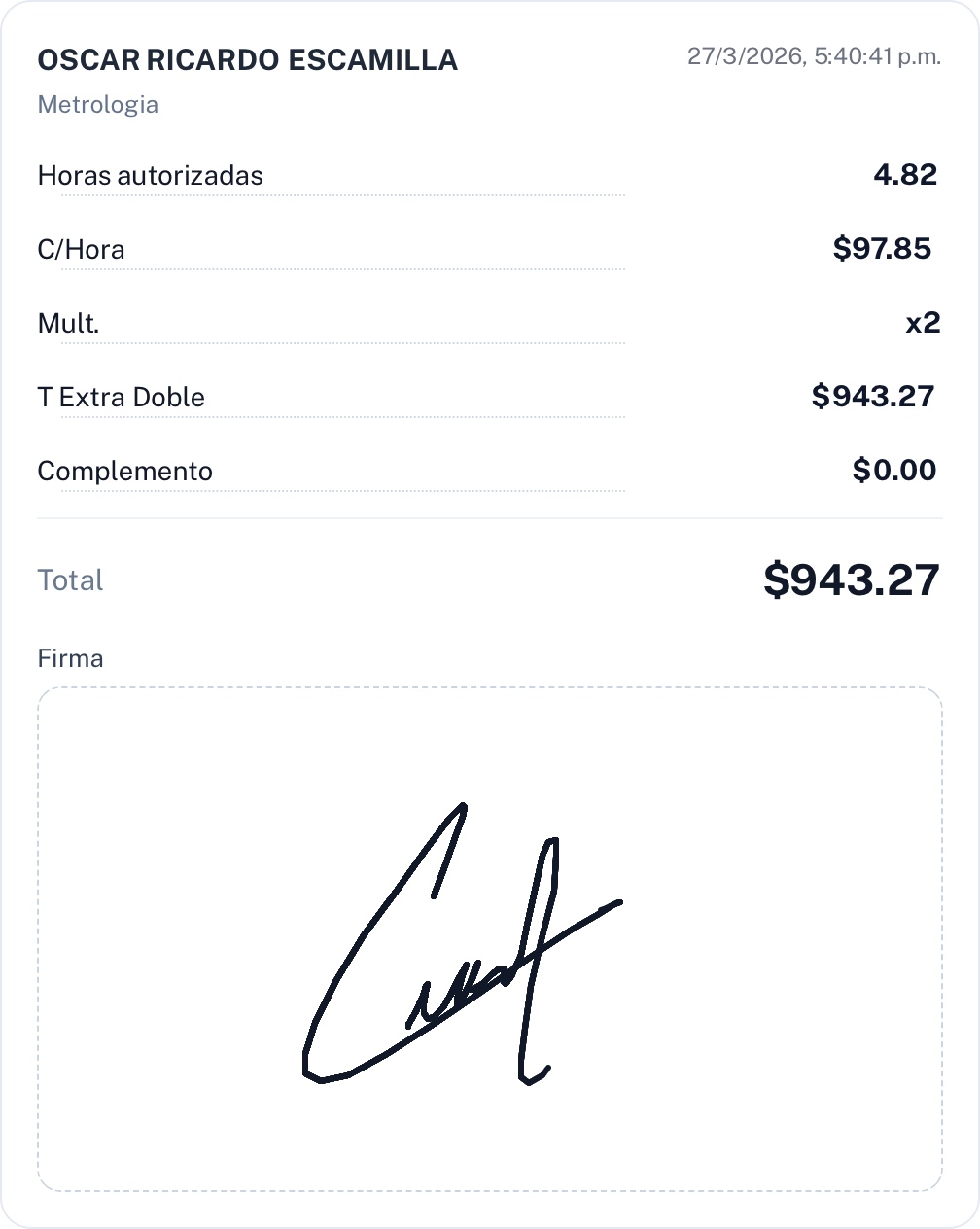Click the dotted line beside Horas autorizadas
Screen dimensions: 980x1229
(437, 194)
